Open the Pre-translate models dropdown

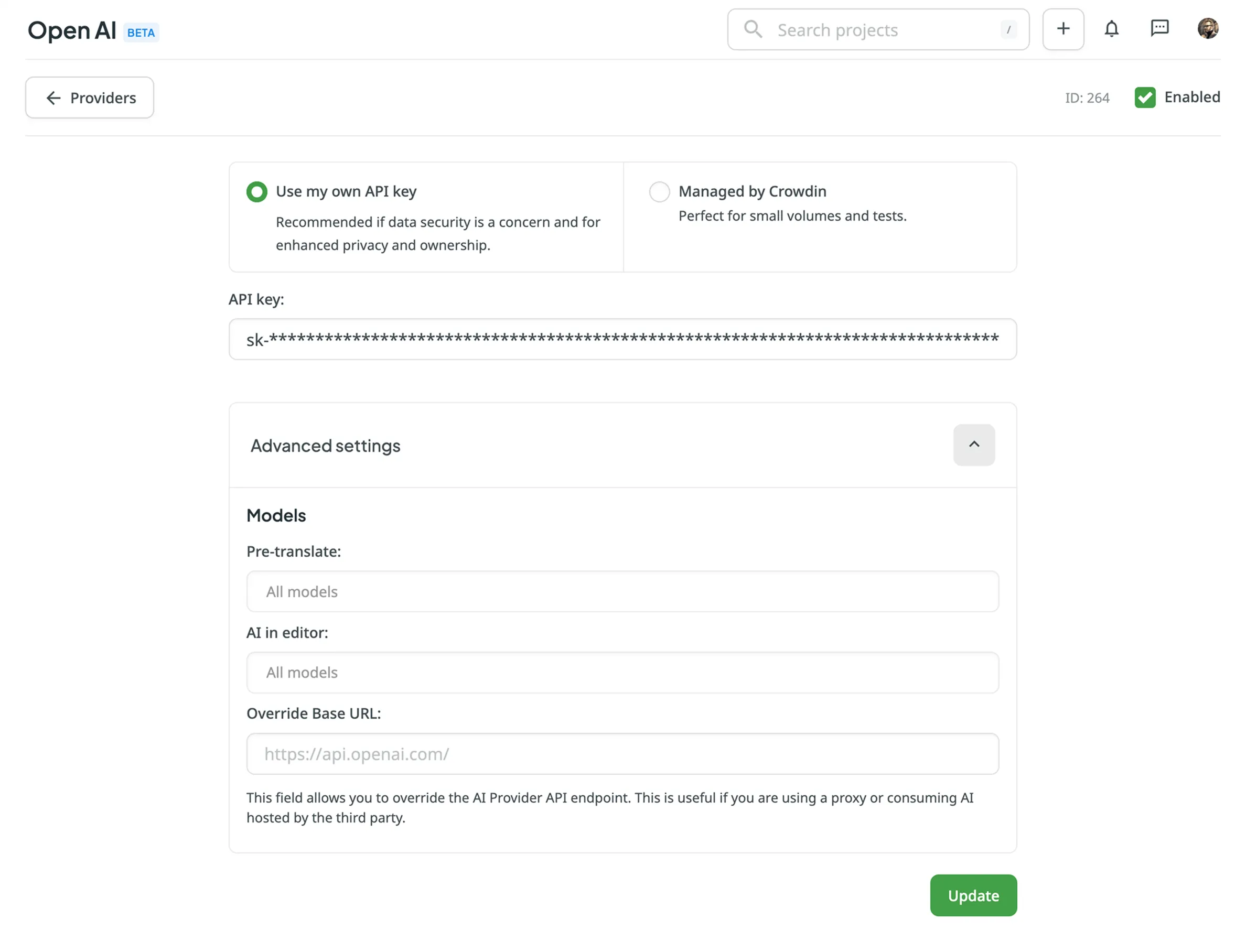click(622, 592)
